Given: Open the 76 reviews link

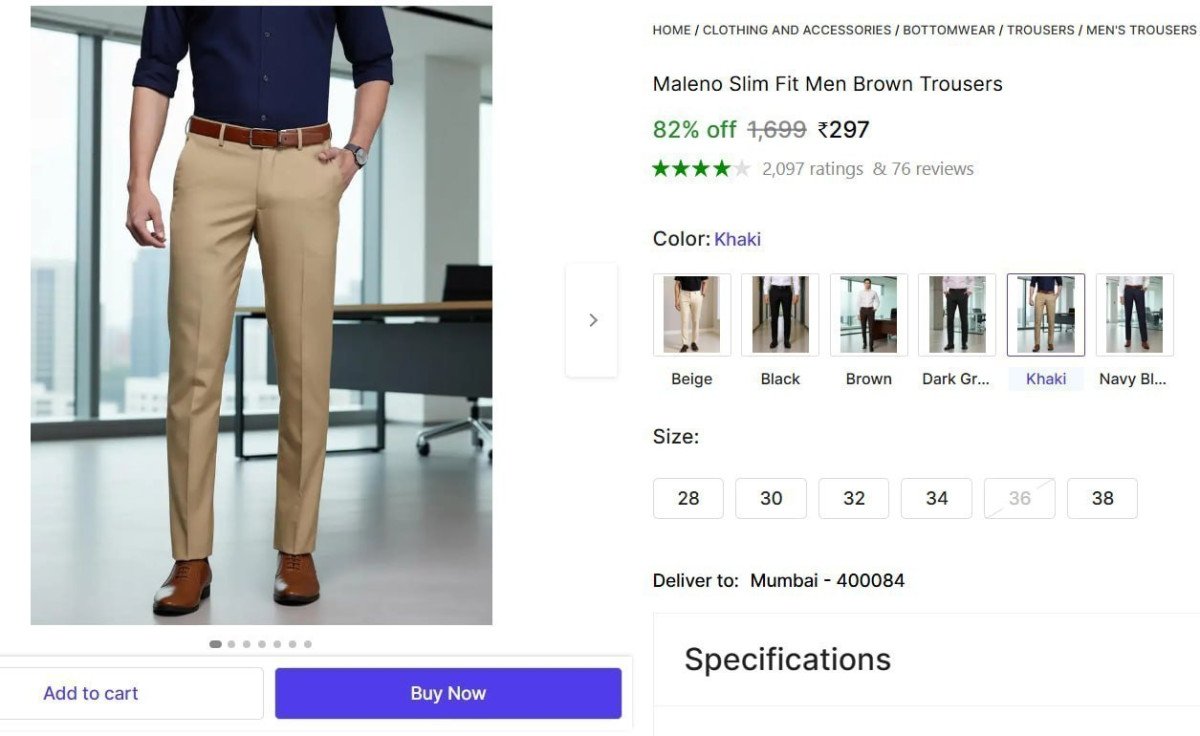Looking at the screenshot, I should click(x=931, y=168).
